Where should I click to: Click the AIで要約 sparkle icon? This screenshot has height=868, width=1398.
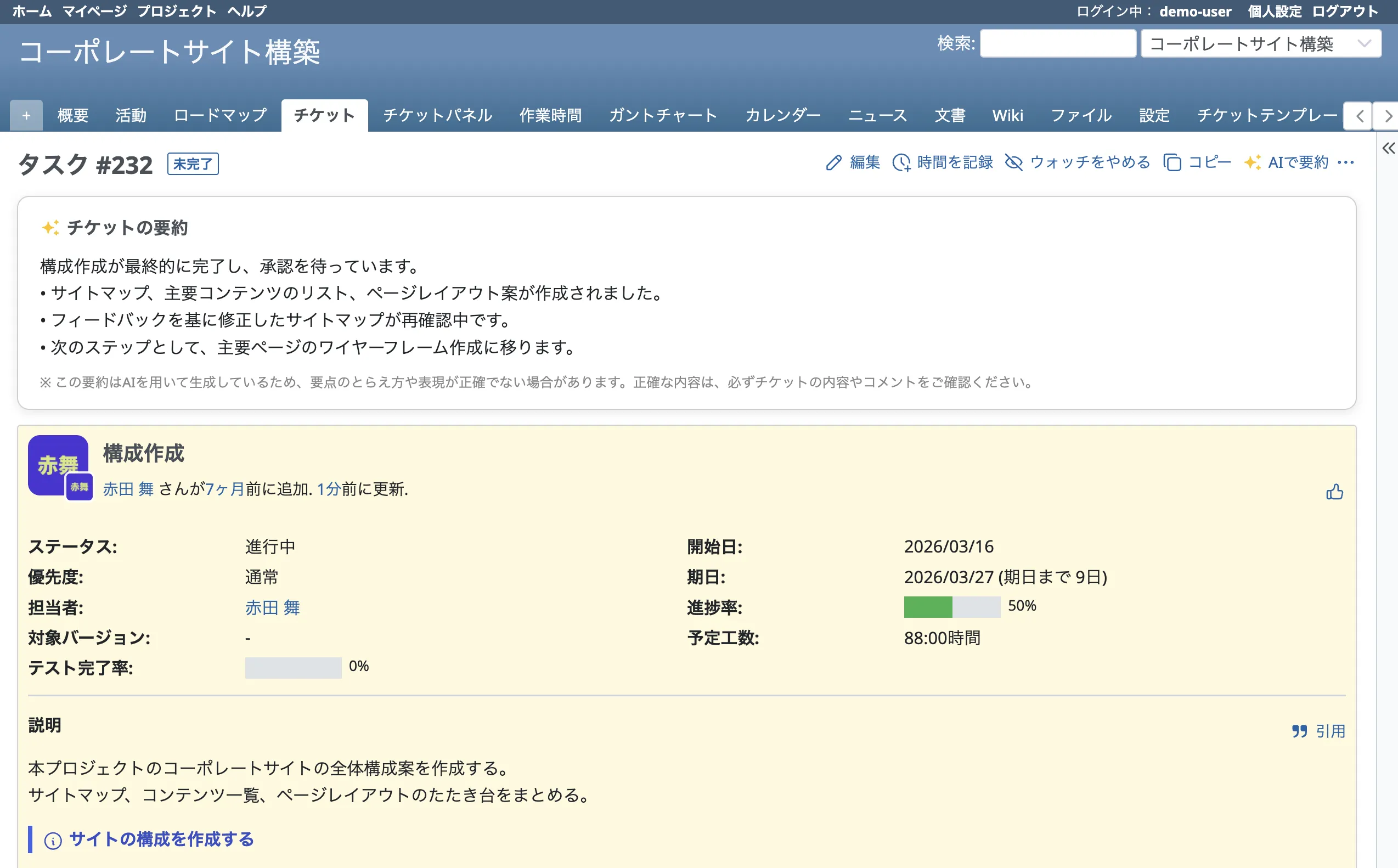(1252, 163)
